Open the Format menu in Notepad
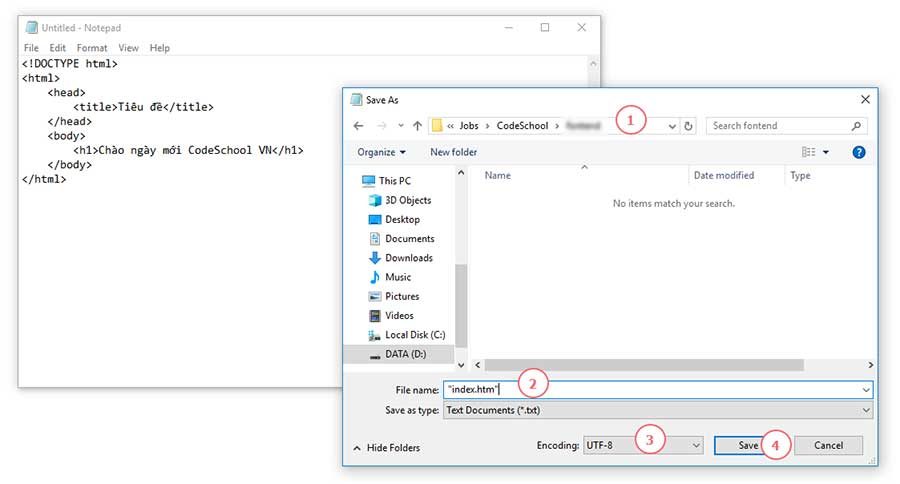The width and height of the screenshot is (900, 484). [x=92, y=47]
